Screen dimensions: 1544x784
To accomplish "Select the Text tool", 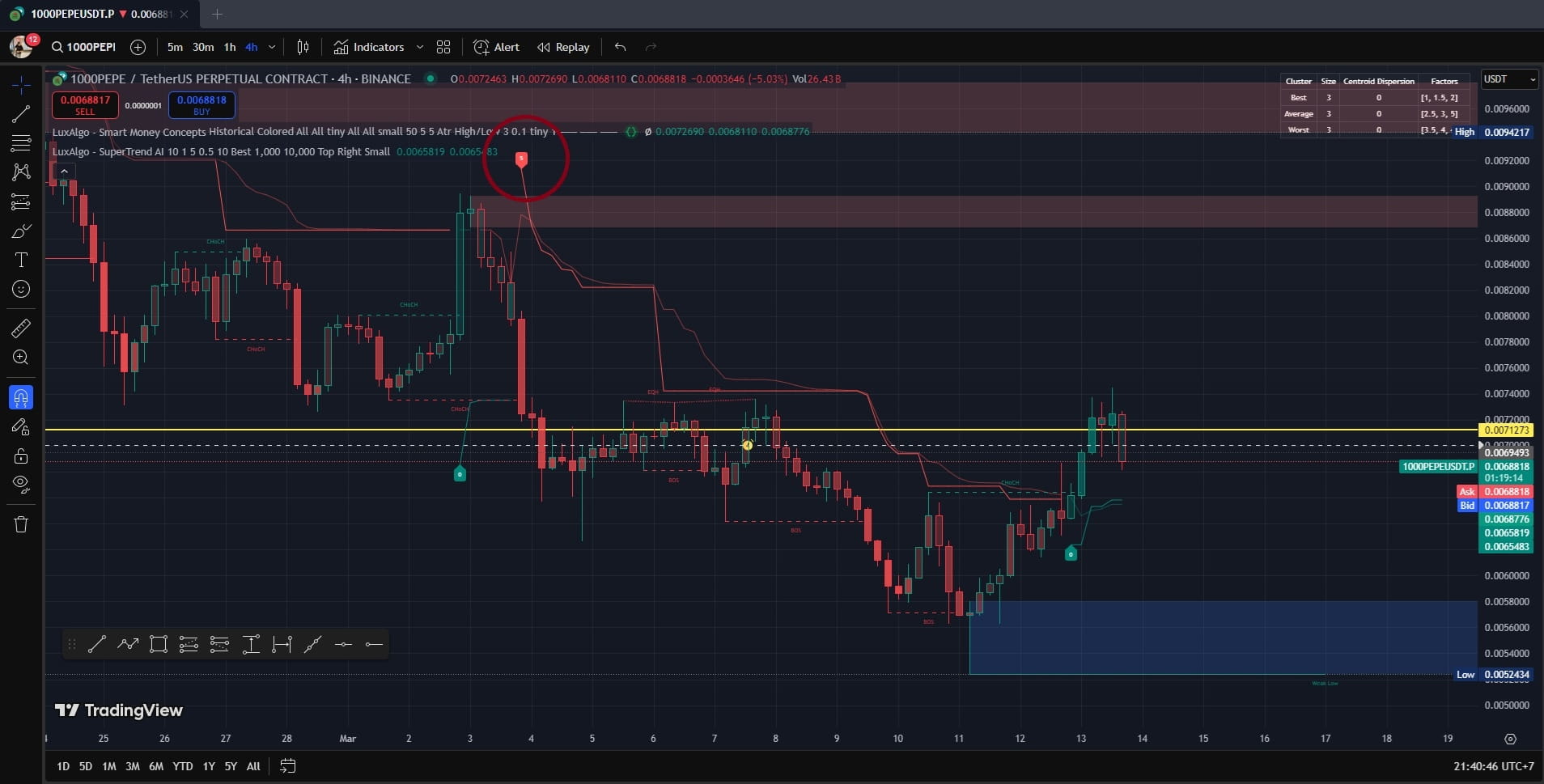I will click(x=21, y=260).
